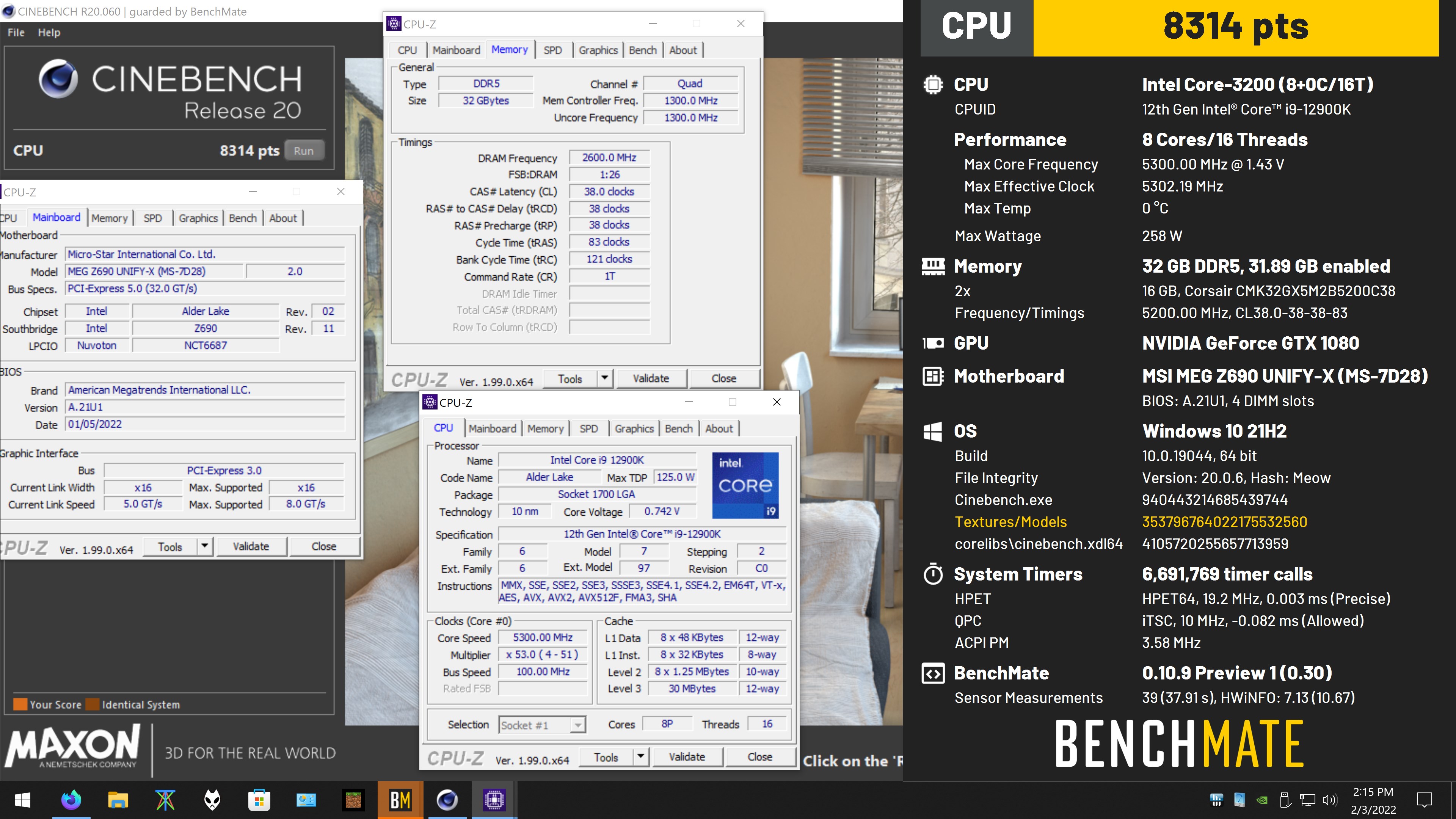Open the Windows notification center icon
The image size is (1456, 819).
tap(1425, 800)
